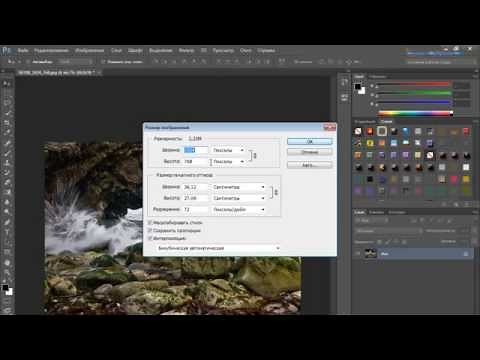Open Автовыбор target dropdown in options bar
This screenshot has width=480, height=360.
click(76, 62)
